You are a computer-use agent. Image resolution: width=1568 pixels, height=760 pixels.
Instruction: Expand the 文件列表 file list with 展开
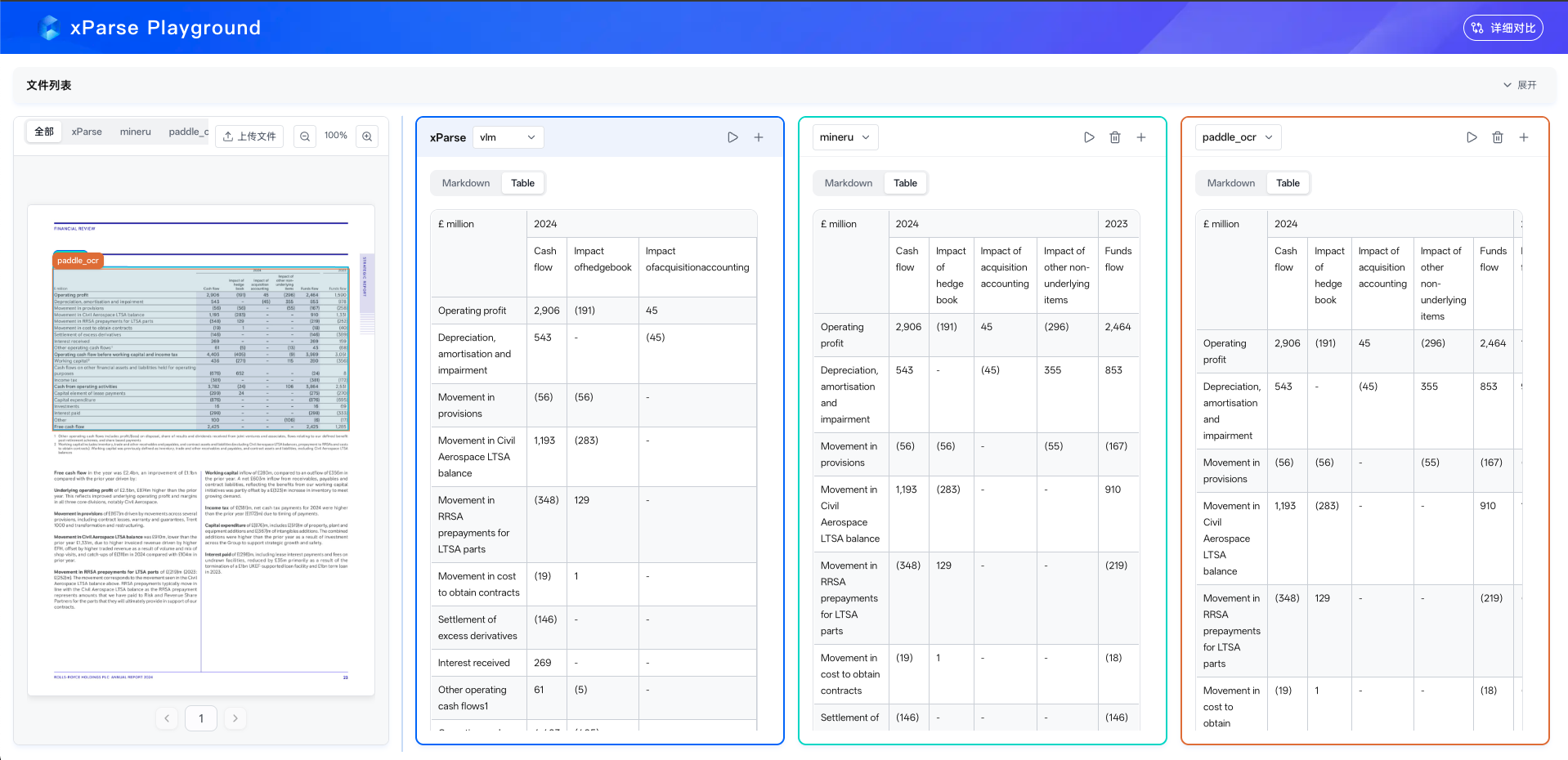(x=1520, y=85)
